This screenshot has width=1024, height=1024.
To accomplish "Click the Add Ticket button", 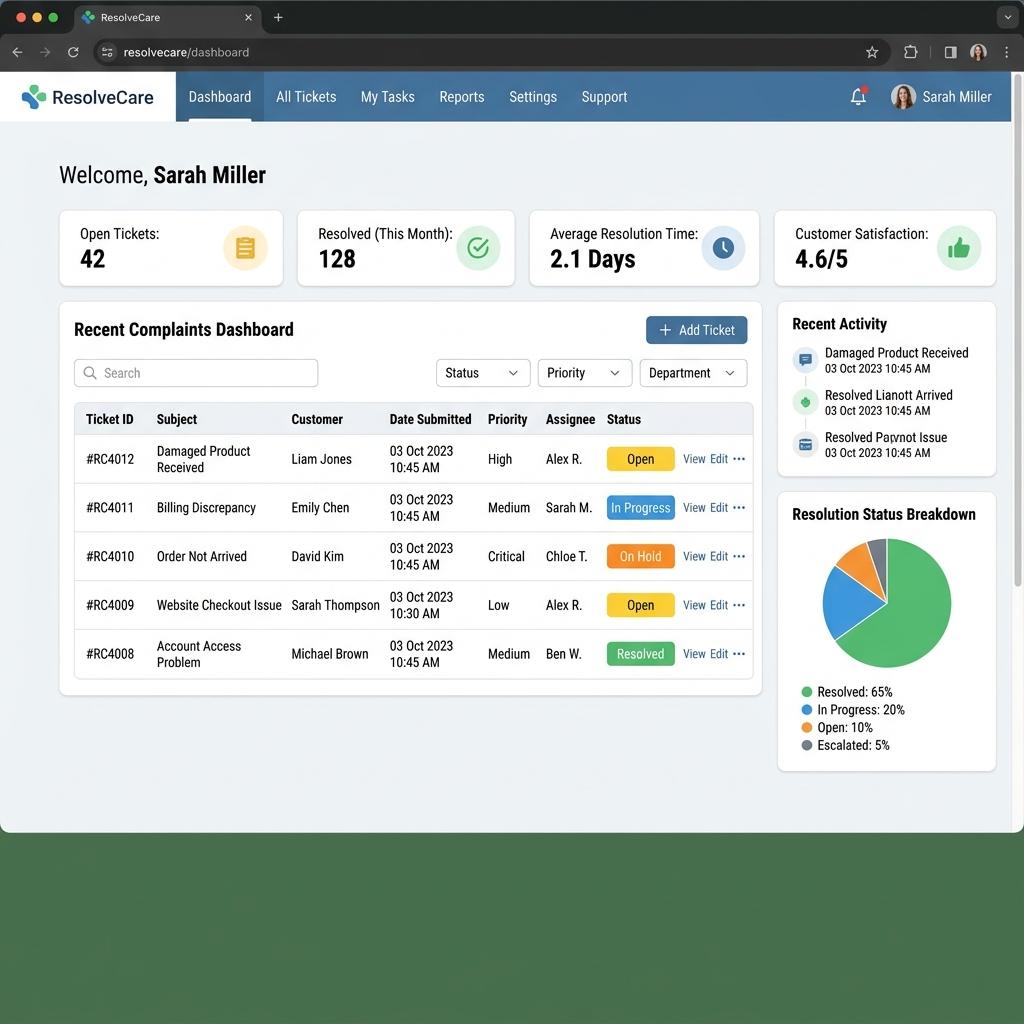I will pos(696,330).
